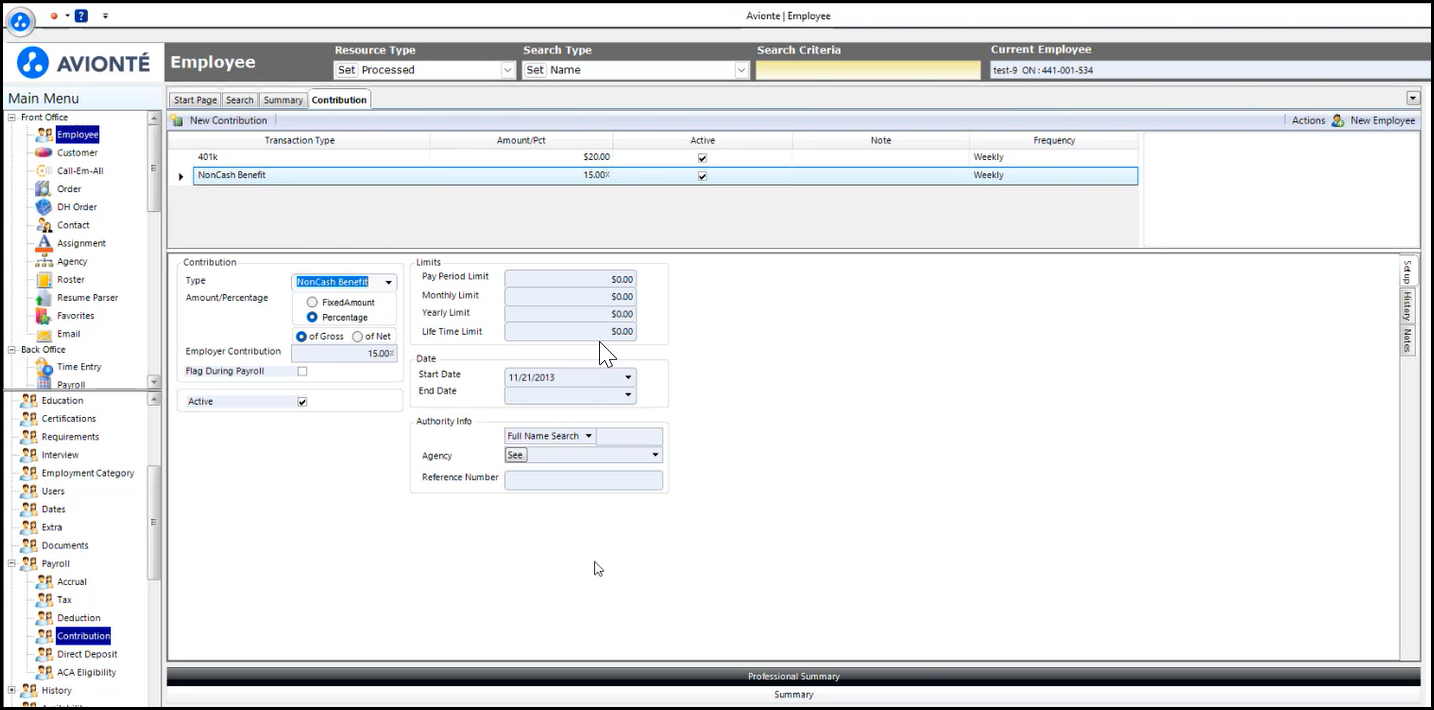Click the Interview section icon
1434x710 pixels.
point(29,454)
